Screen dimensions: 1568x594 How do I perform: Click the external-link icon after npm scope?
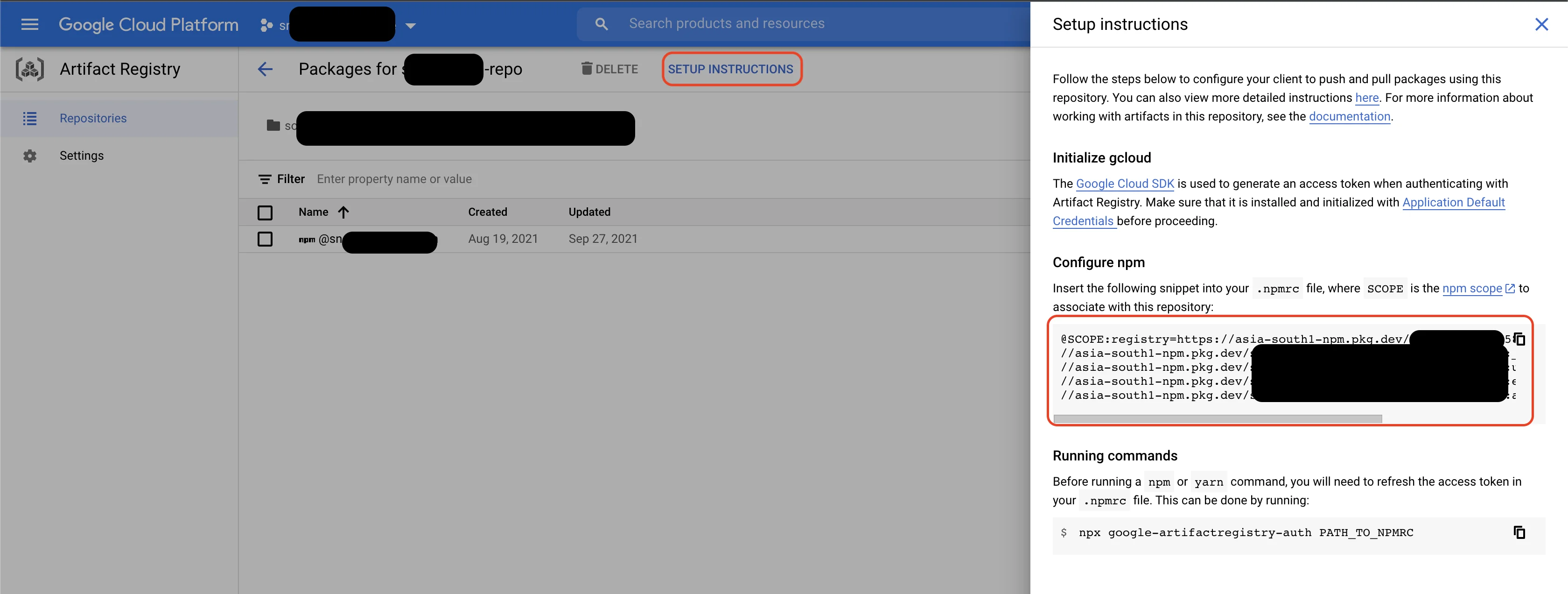click(x=1510, y=288)
